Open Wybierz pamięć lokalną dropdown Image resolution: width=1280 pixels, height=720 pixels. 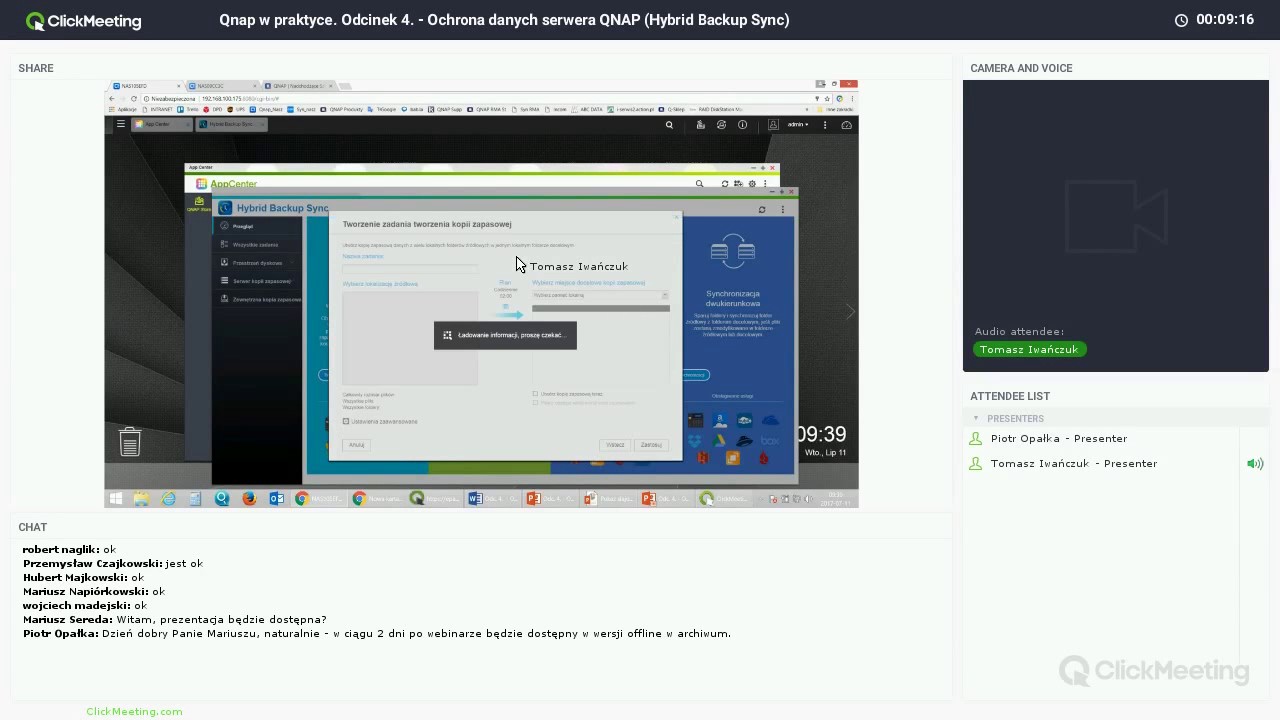click(x=600, y=295)
